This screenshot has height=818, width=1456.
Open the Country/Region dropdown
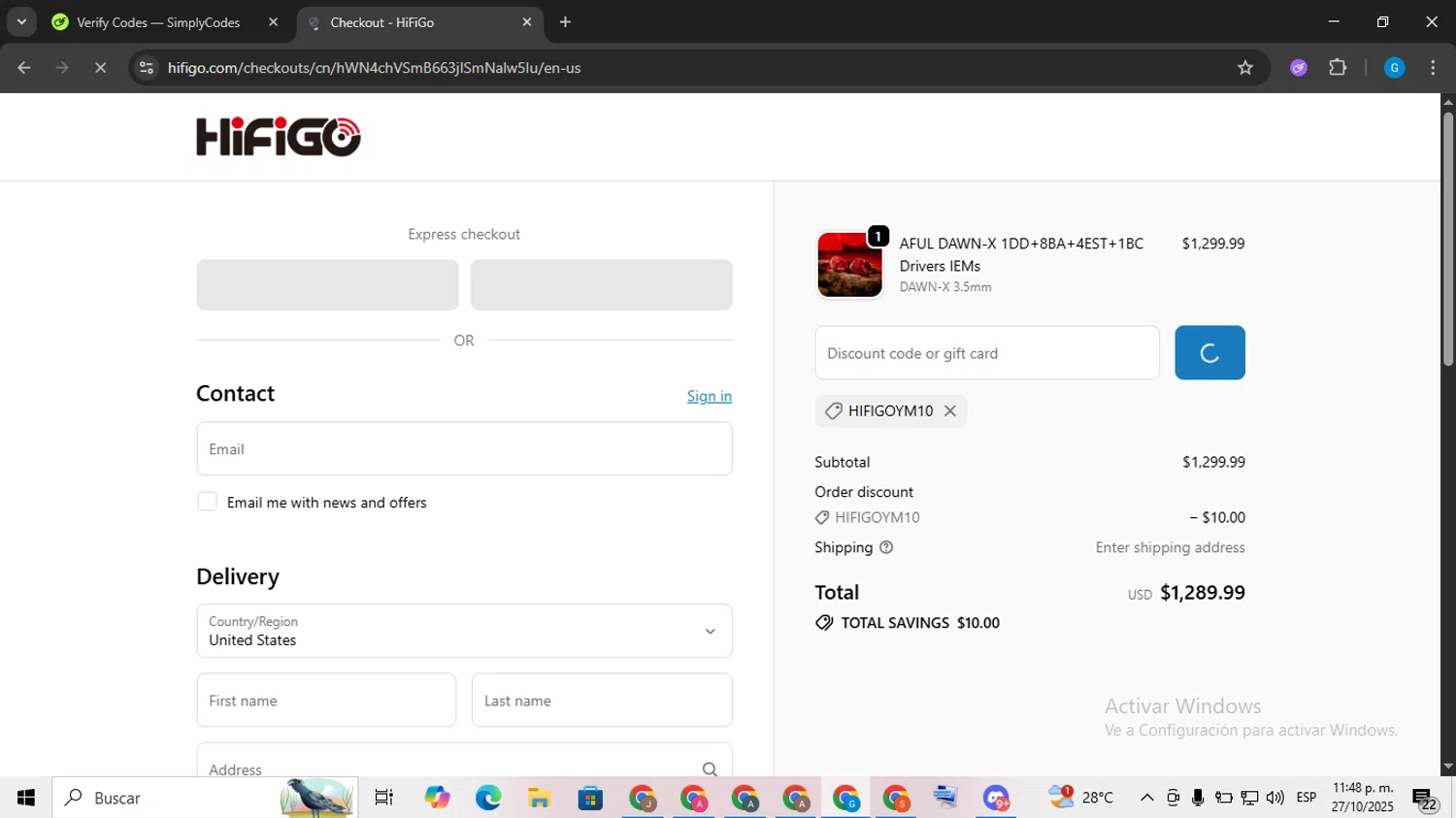click(464, 631)
